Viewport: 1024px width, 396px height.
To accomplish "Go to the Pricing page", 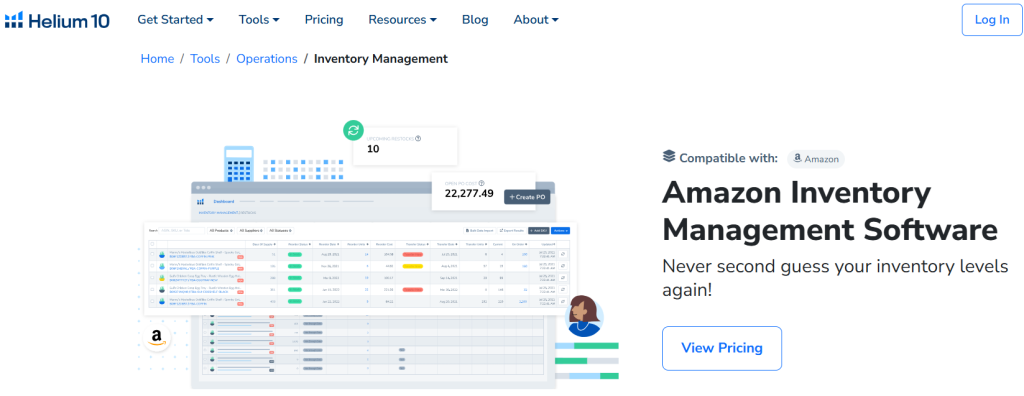I will point(324,20).
